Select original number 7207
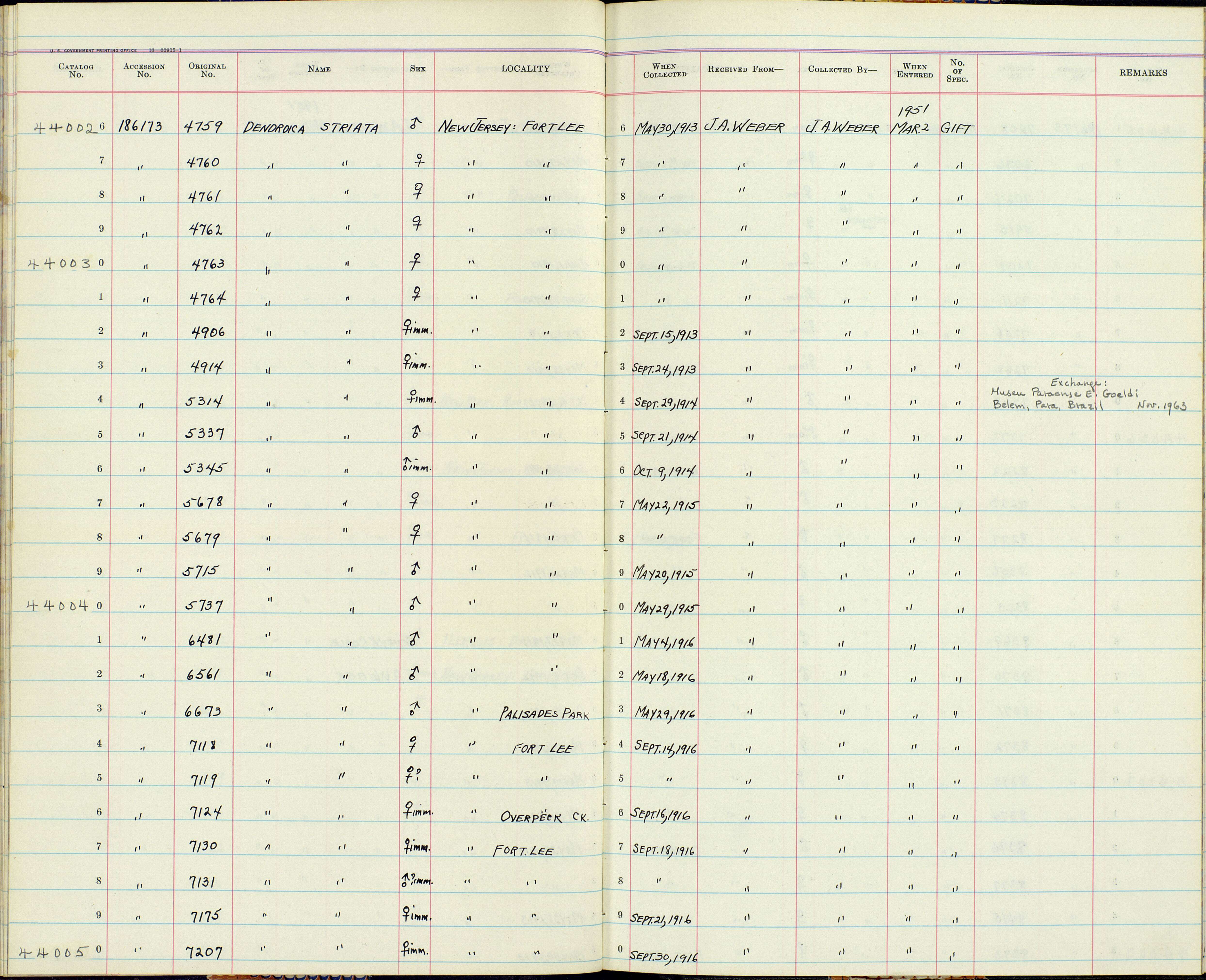The image size is (1206, 980). [204, 953]
